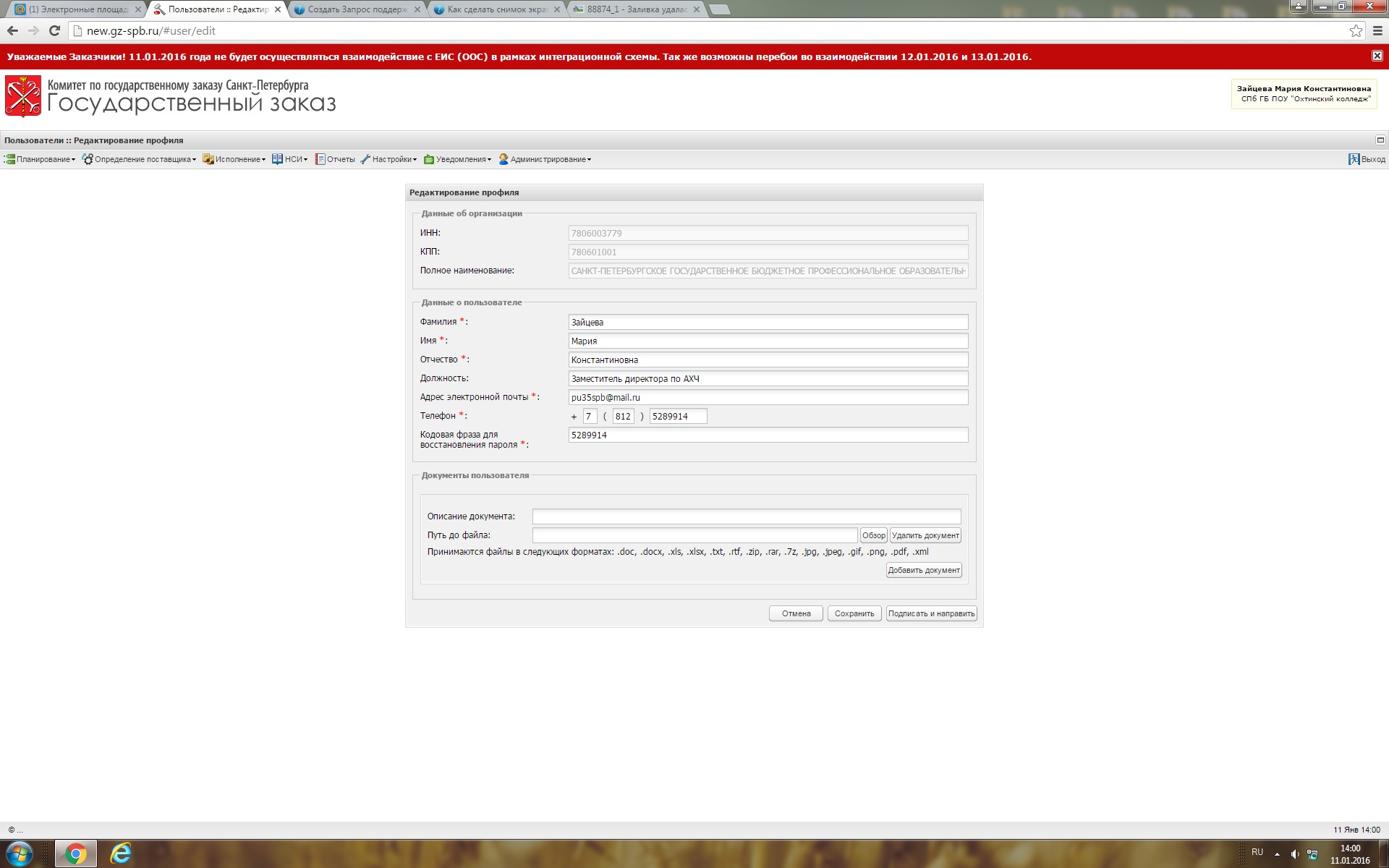This screenshot has width=1389, height=868.
Task: Bookmark page with the star icon
Action: click(1356, 31)
